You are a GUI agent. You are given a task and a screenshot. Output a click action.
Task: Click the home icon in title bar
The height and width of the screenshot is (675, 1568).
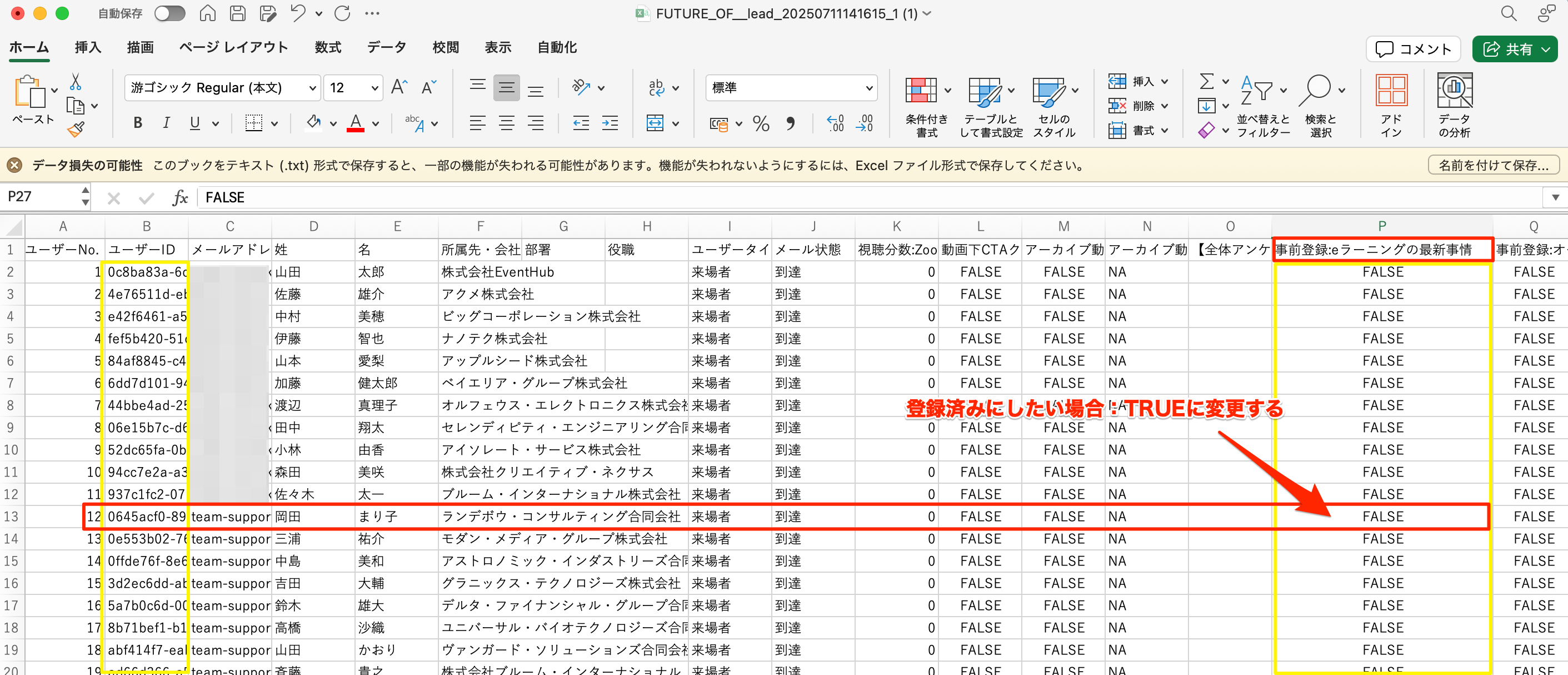coord(208,13)
